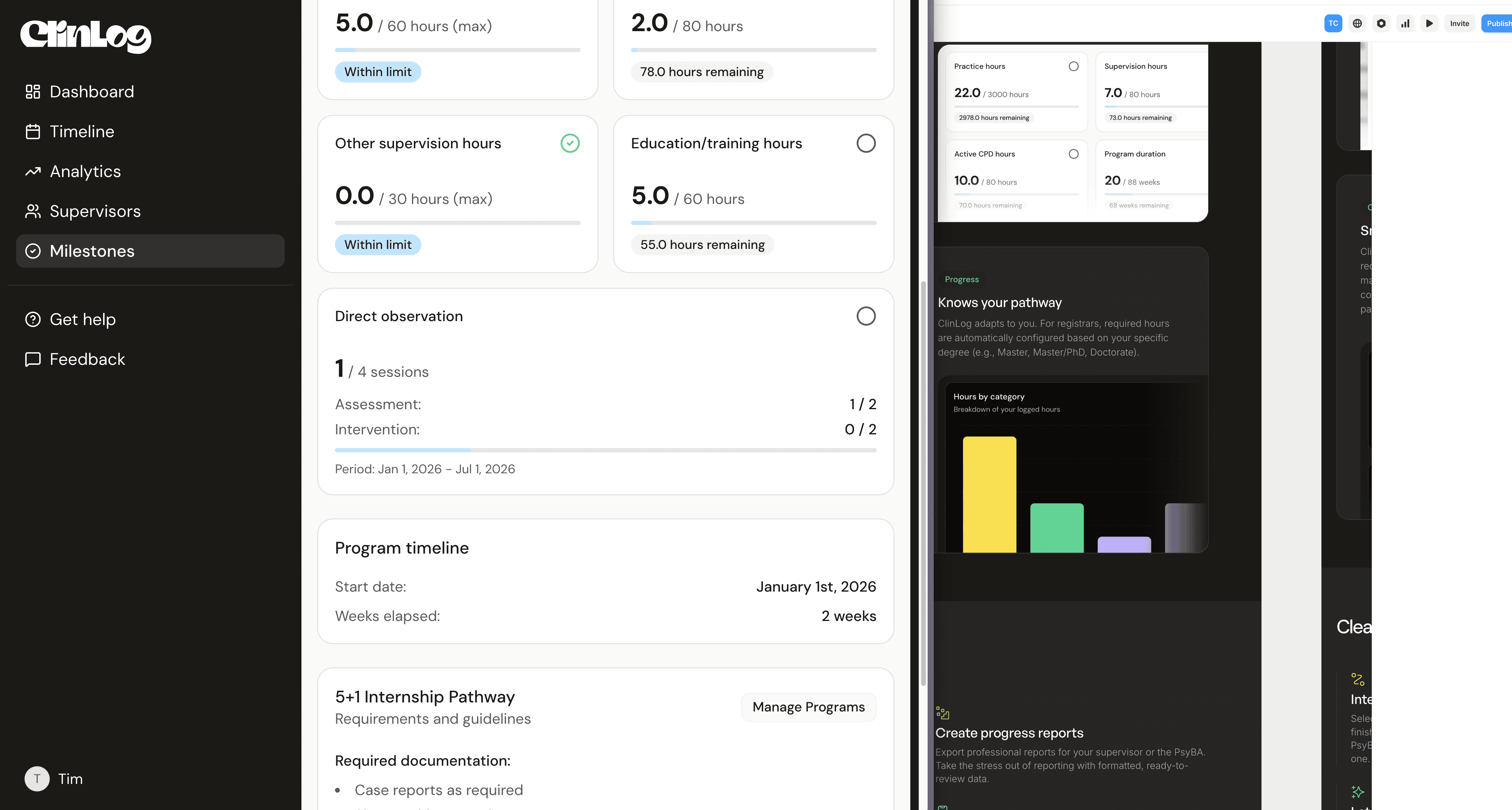Toggle Direct observation completion circle
This screenshot has width=1512, height=810.
[866, 316]
